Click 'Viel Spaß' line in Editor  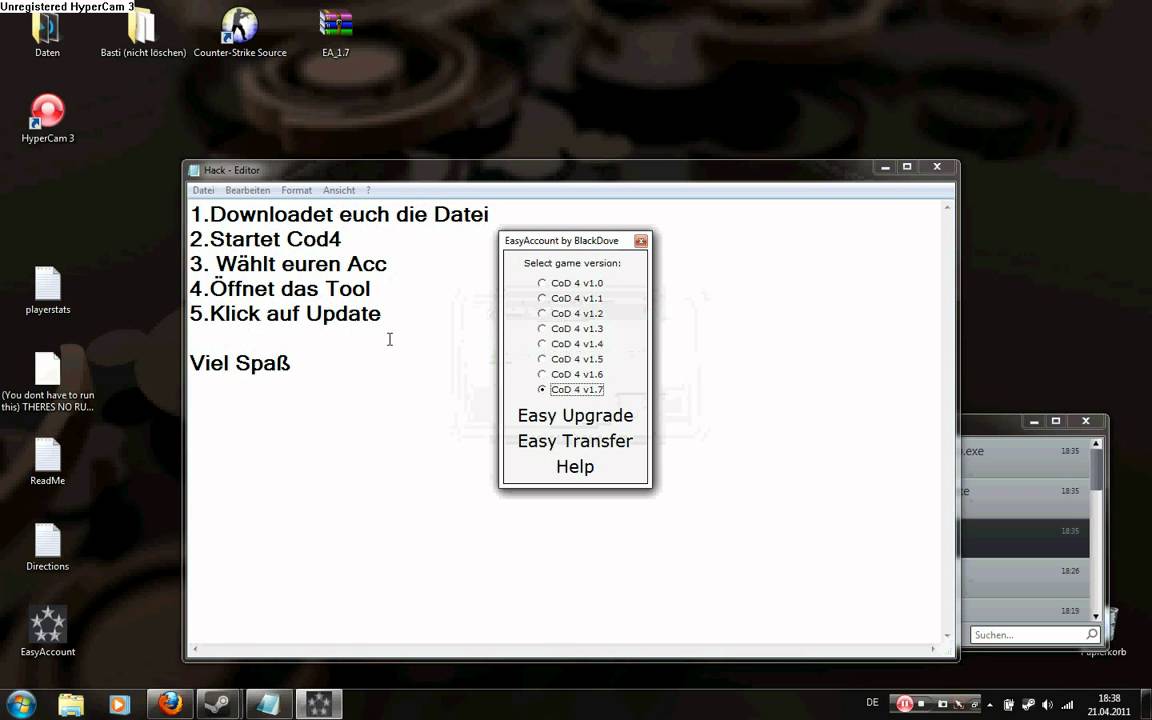pyautogui.click(x=240, y=364)
